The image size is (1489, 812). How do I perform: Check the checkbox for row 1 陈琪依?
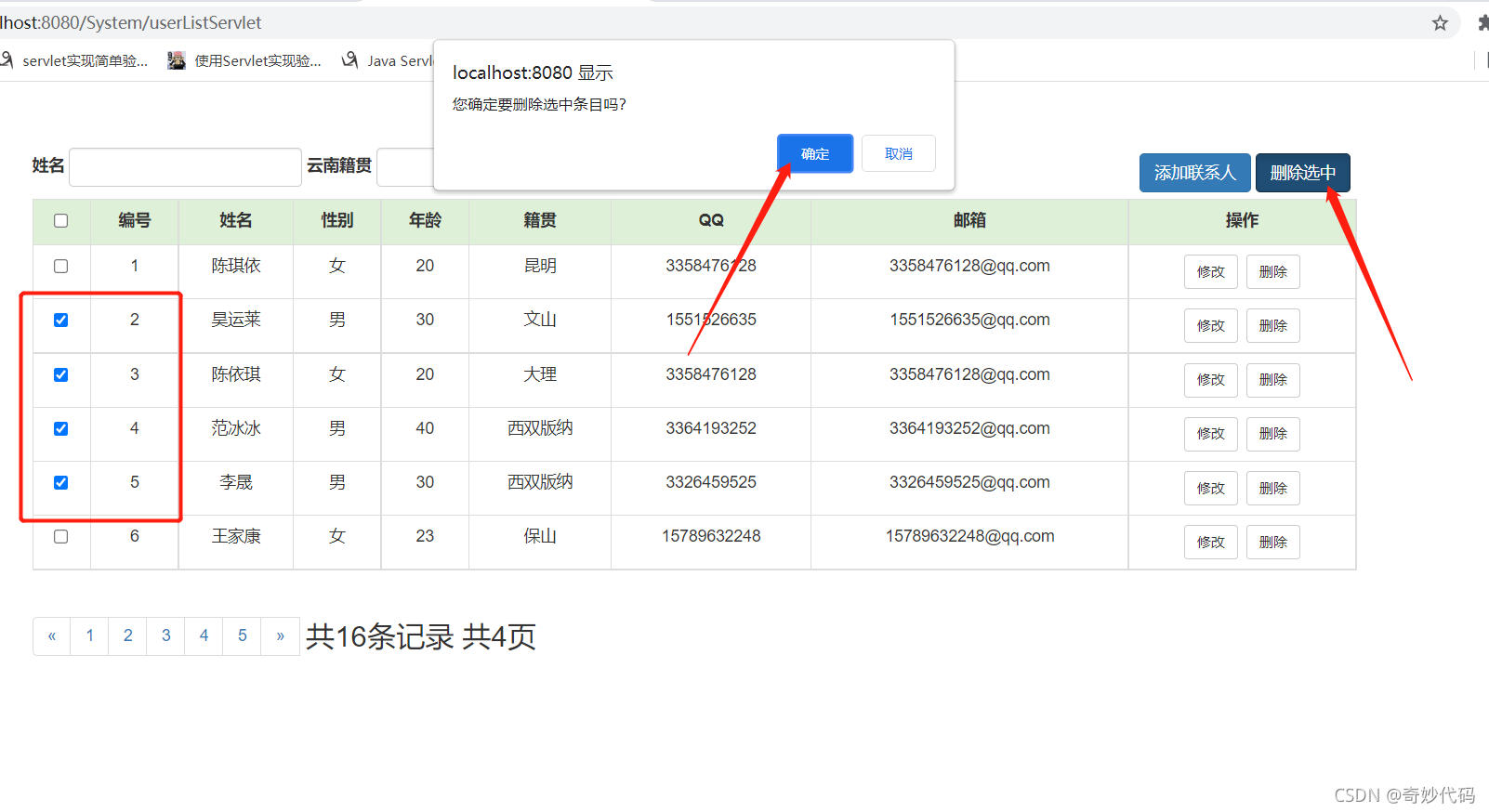click(x=61, y=267)
